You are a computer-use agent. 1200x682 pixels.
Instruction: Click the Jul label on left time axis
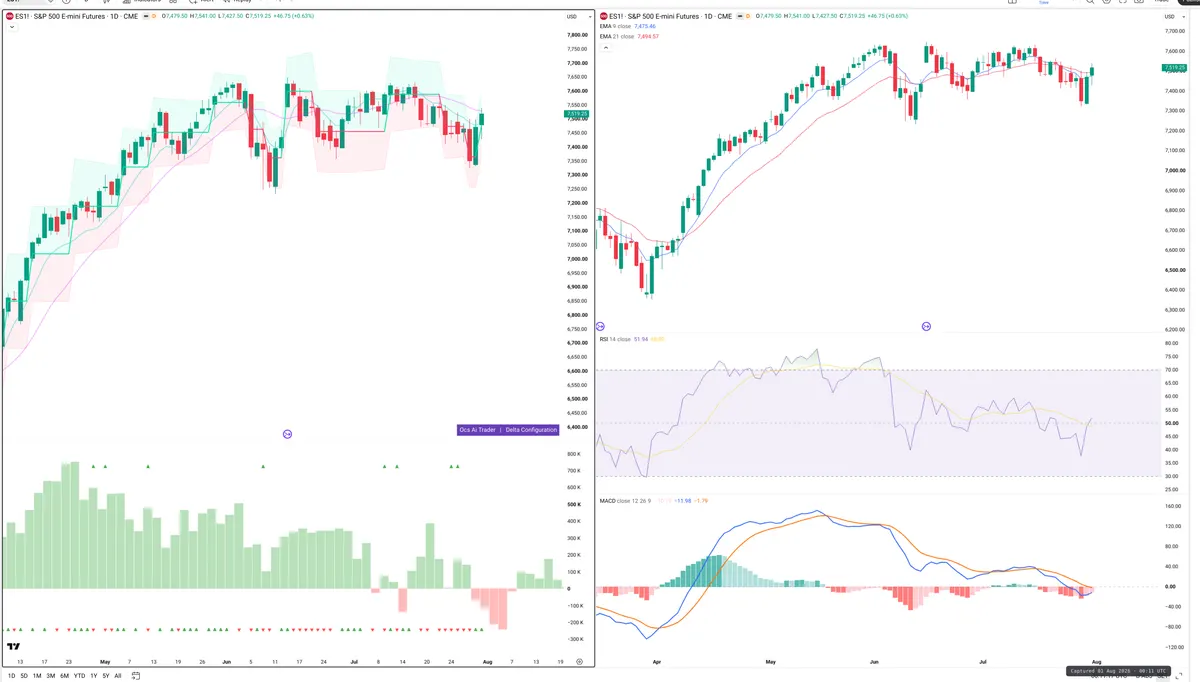[x=354, y=662]
